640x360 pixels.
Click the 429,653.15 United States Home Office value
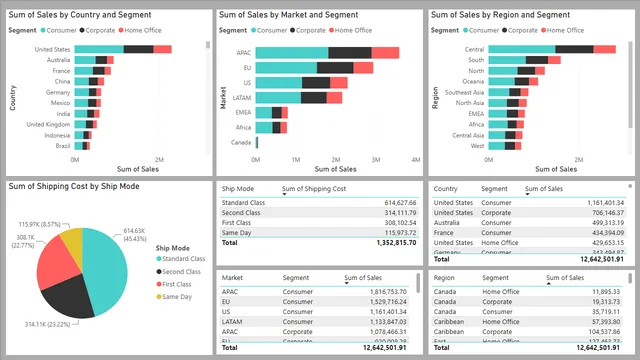click(608, 242)
